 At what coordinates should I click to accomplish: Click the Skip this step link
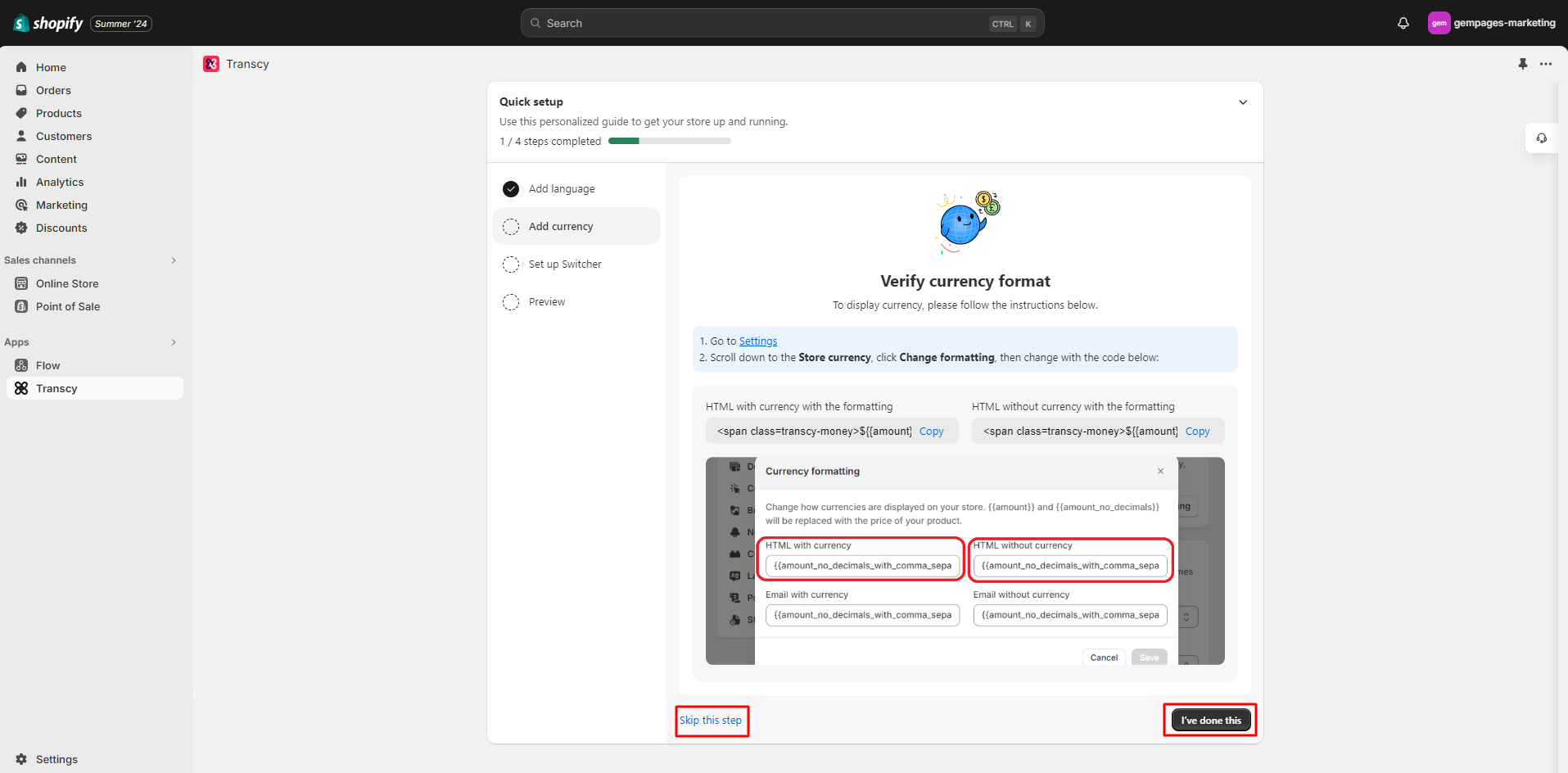(711, 721)
